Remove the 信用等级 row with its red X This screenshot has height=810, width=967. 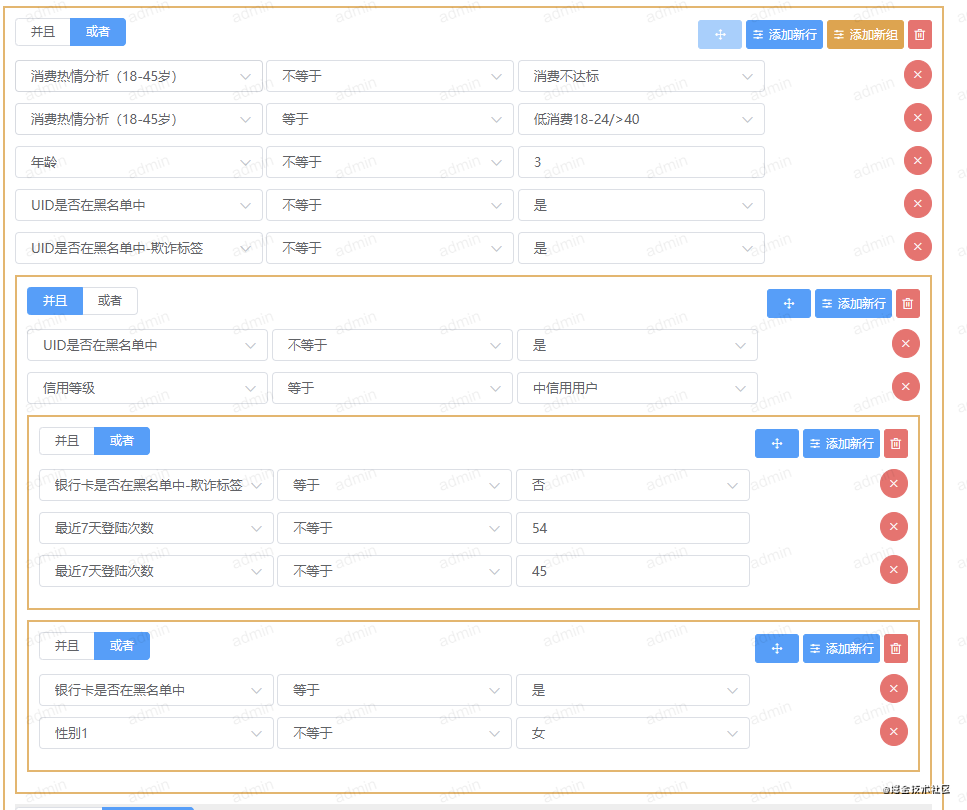tap(905, 386)
